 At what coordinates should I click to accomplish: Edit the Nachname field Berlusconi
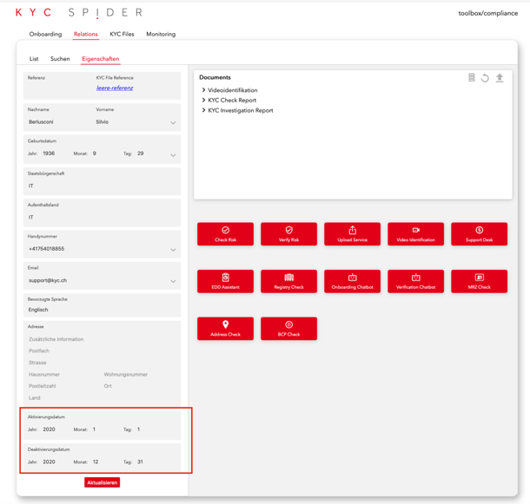[x=41, y=122]
